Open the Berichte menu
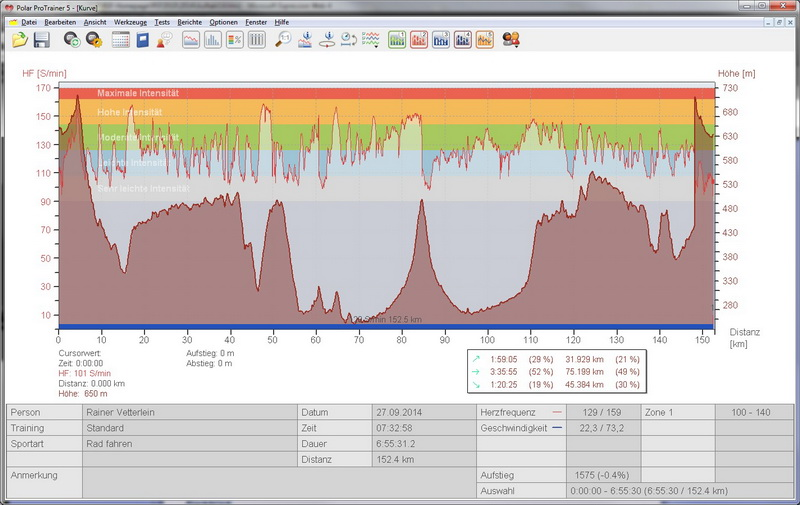The width and height of the screenshot is (800, 505). [189, 21]
